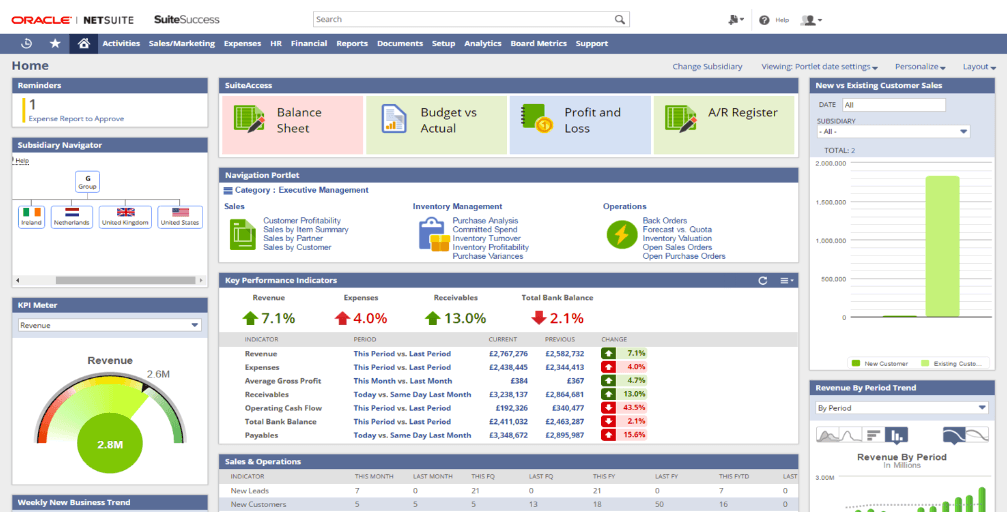Screen dimensions: 1007x512
Task: Open the Expense Report to Approve reminder
Action: (x=76, y=119)
